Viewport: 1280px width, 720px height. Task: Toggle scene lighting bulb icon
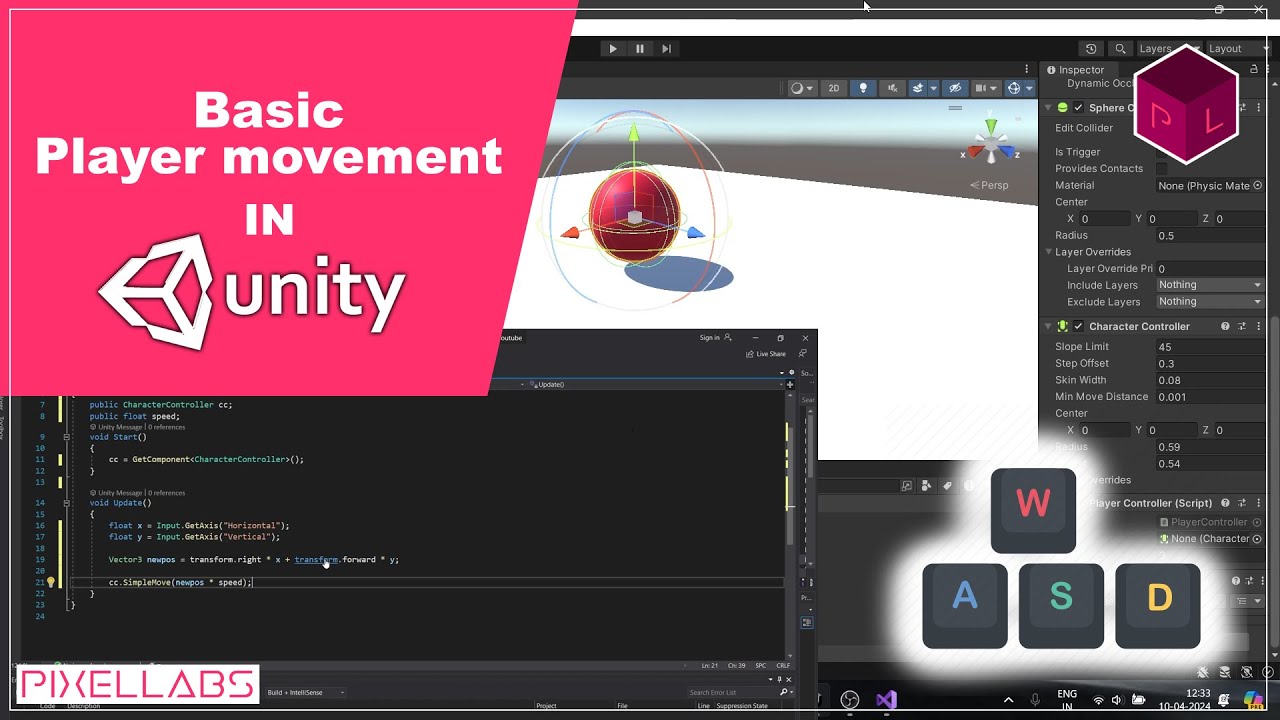(863, 88)
